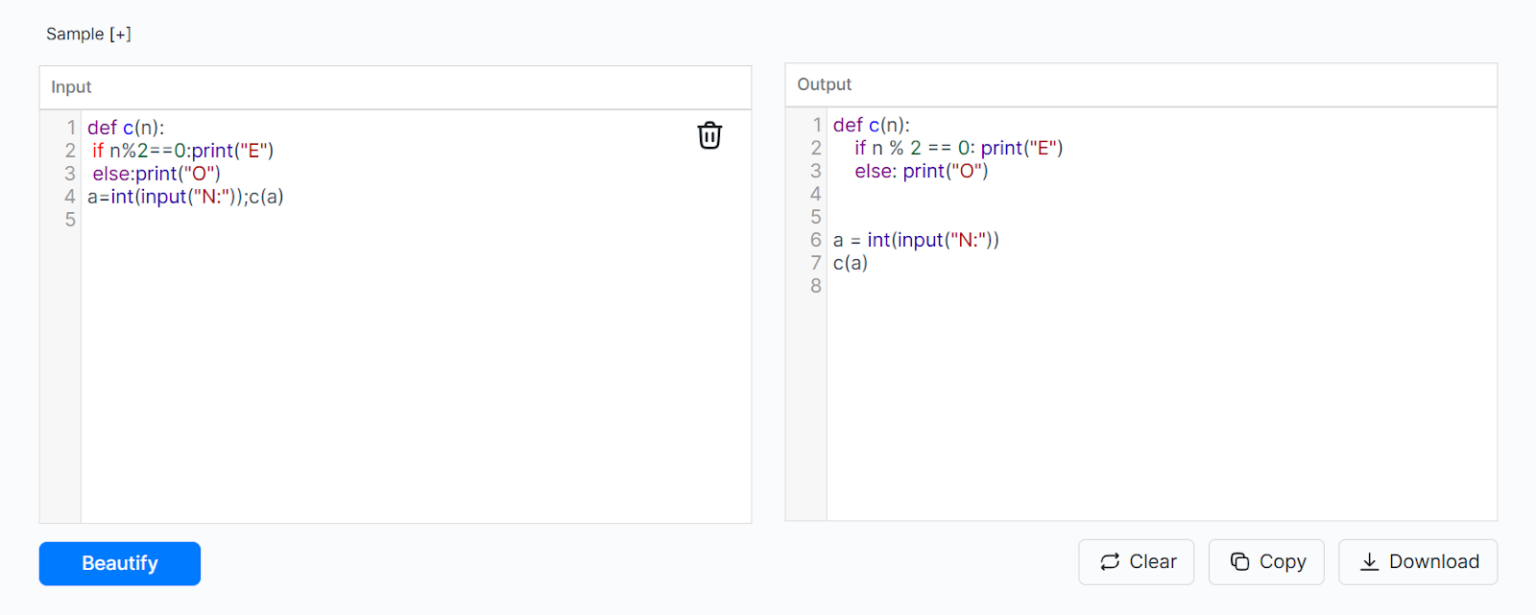The height and width of the screenshot is (615, 1536).
Task: Click output line 6 with int(input)
Action: [x=915, y=239]
